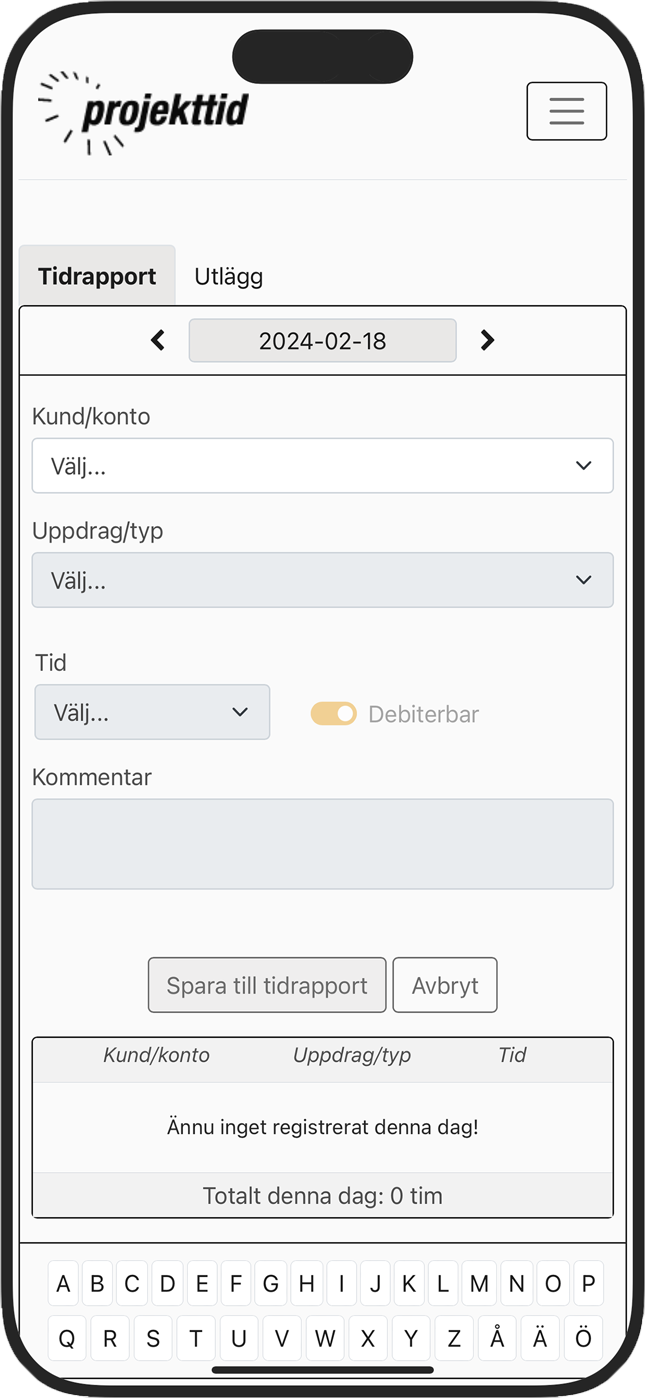645x1398 pixels.
Task: Open the Tid dropdown
Action: tap(152, 712)
